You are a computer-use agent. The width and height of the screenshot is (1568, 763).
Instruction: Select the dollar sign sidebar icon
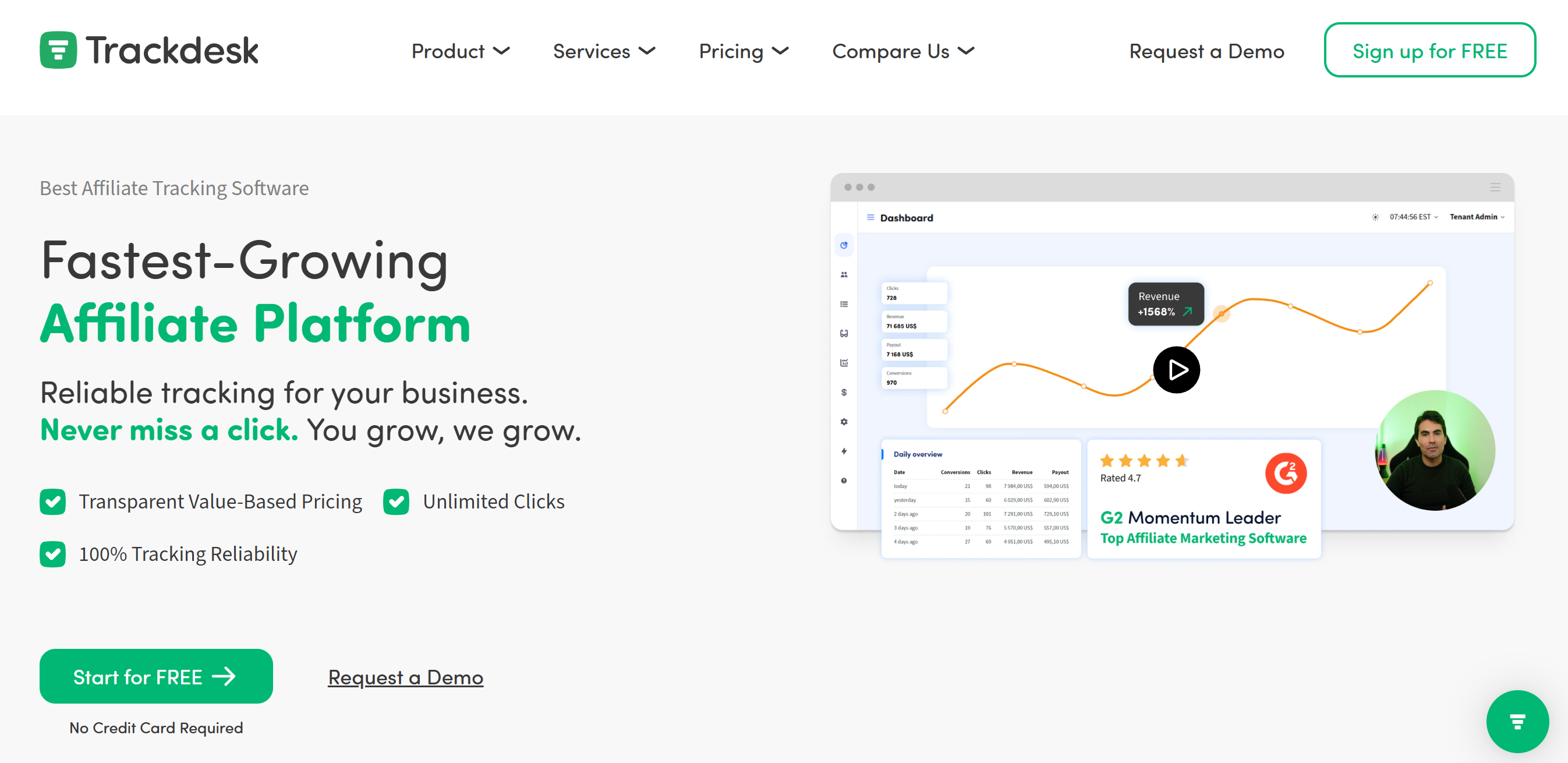[x=844, y=392]
